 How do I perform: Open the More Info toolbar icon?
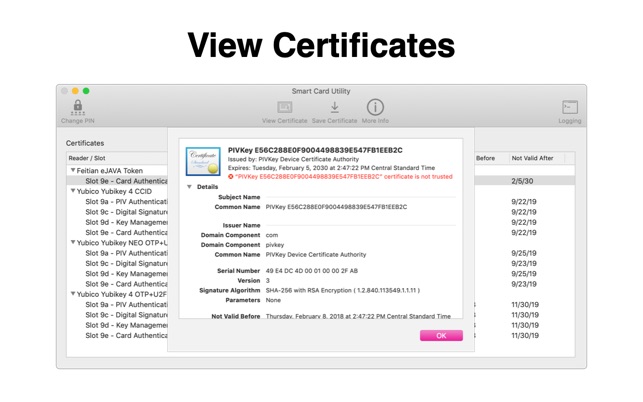click(375, 107)
